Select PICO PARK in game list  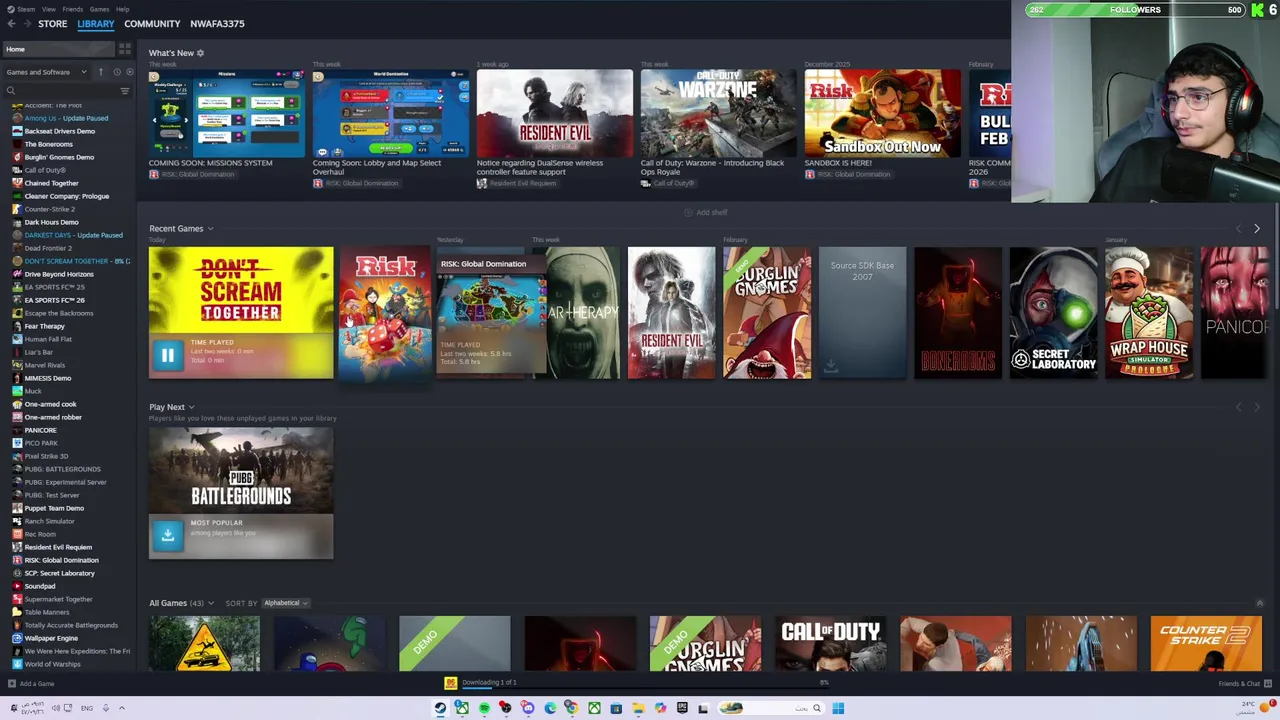click(x=41, y=443)
